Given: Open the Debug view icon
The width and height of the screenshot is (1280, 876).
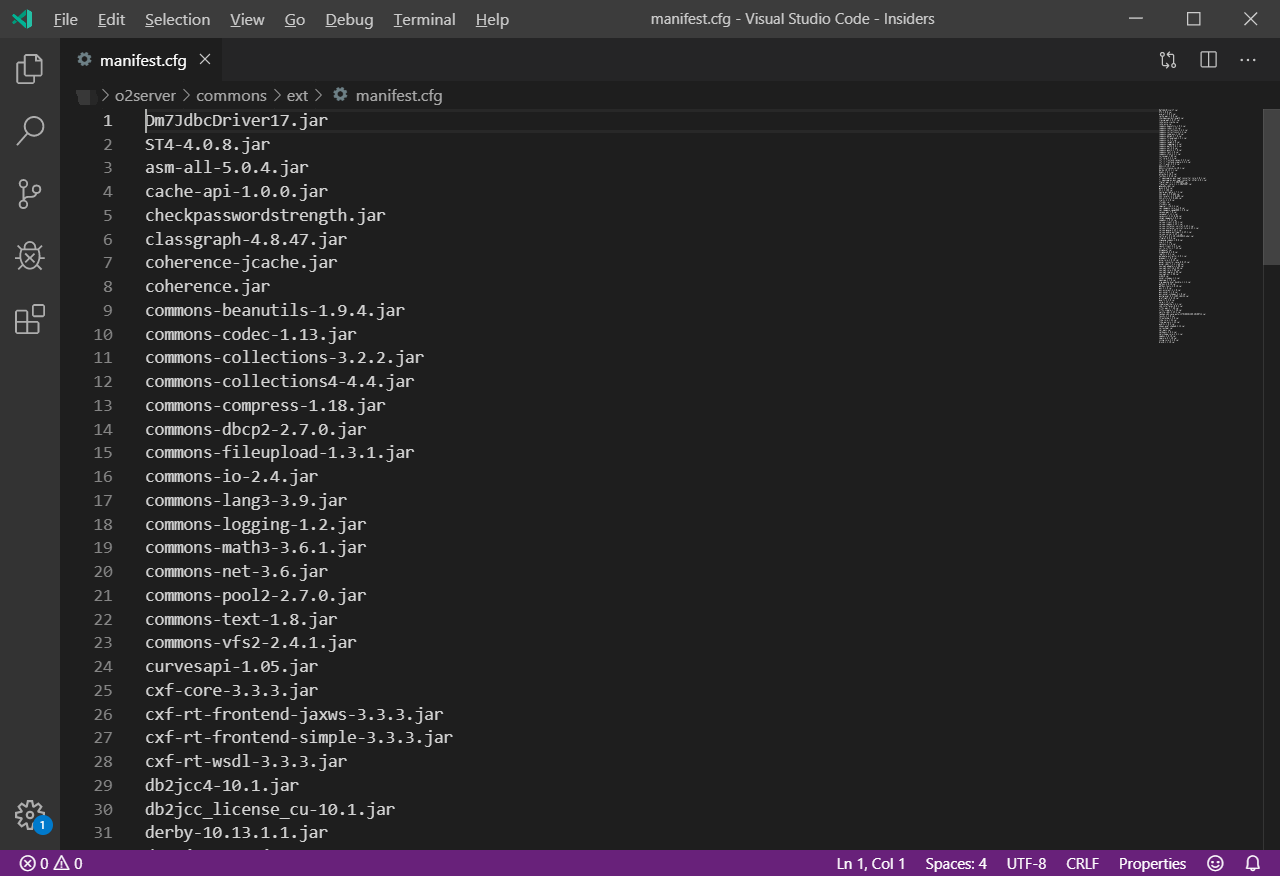Looking at the screenshot, I should [30, 257].
